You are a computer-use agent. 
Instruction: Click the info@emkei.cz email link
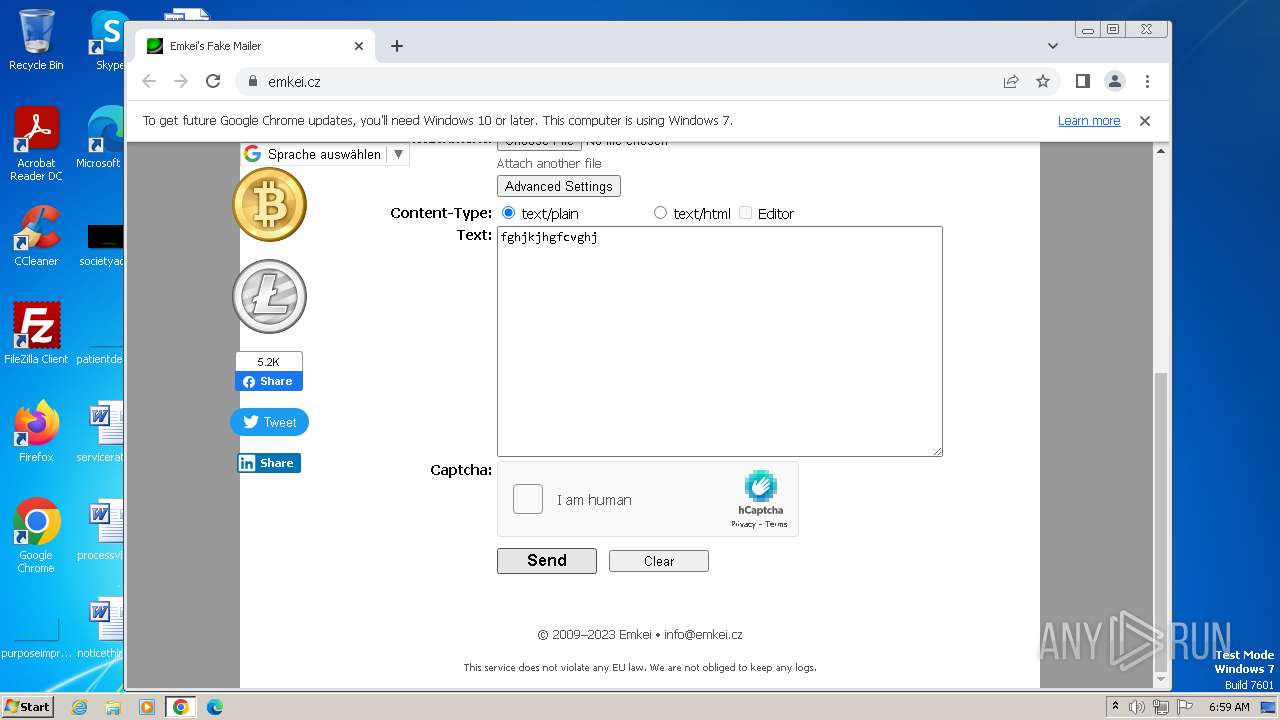pos(703,634)
